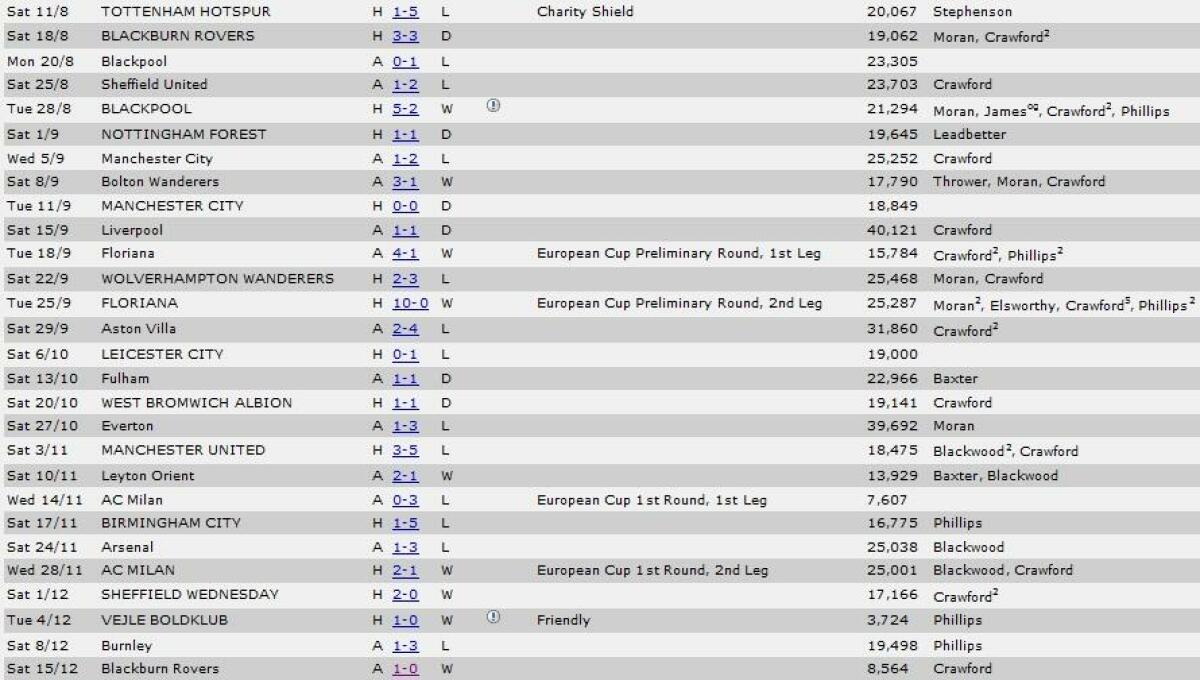The image size is (1200, 680).
Task: Open the 3-1 score at Bolton Wanderers
Action: tap(405, 182)
